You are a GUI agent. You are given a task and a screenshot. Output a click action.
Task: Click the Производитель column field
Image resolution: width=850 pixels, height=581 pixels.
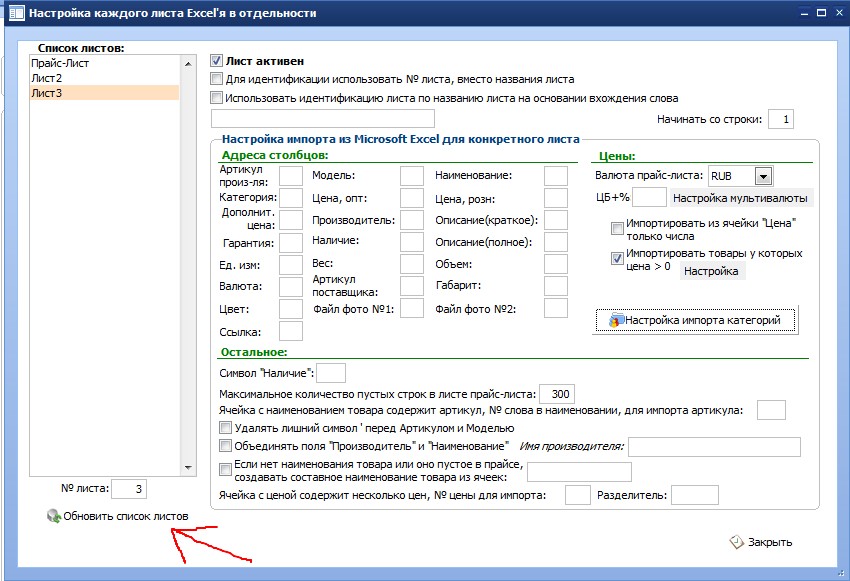[412, 220]
